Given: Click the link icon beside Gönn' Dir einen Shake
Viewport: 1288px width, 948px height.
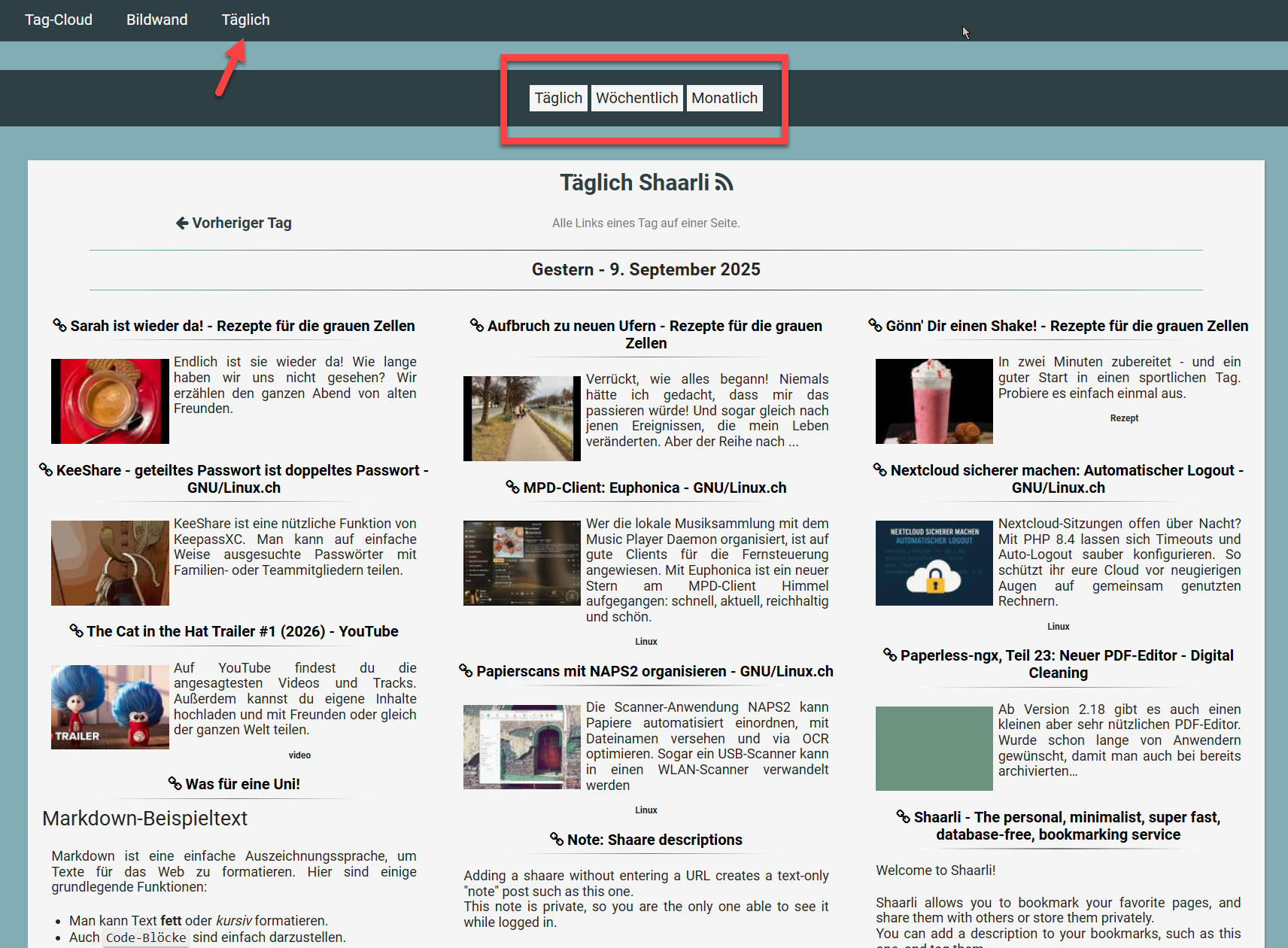Looking at the screenshot, I should click(x=875, y=325).
